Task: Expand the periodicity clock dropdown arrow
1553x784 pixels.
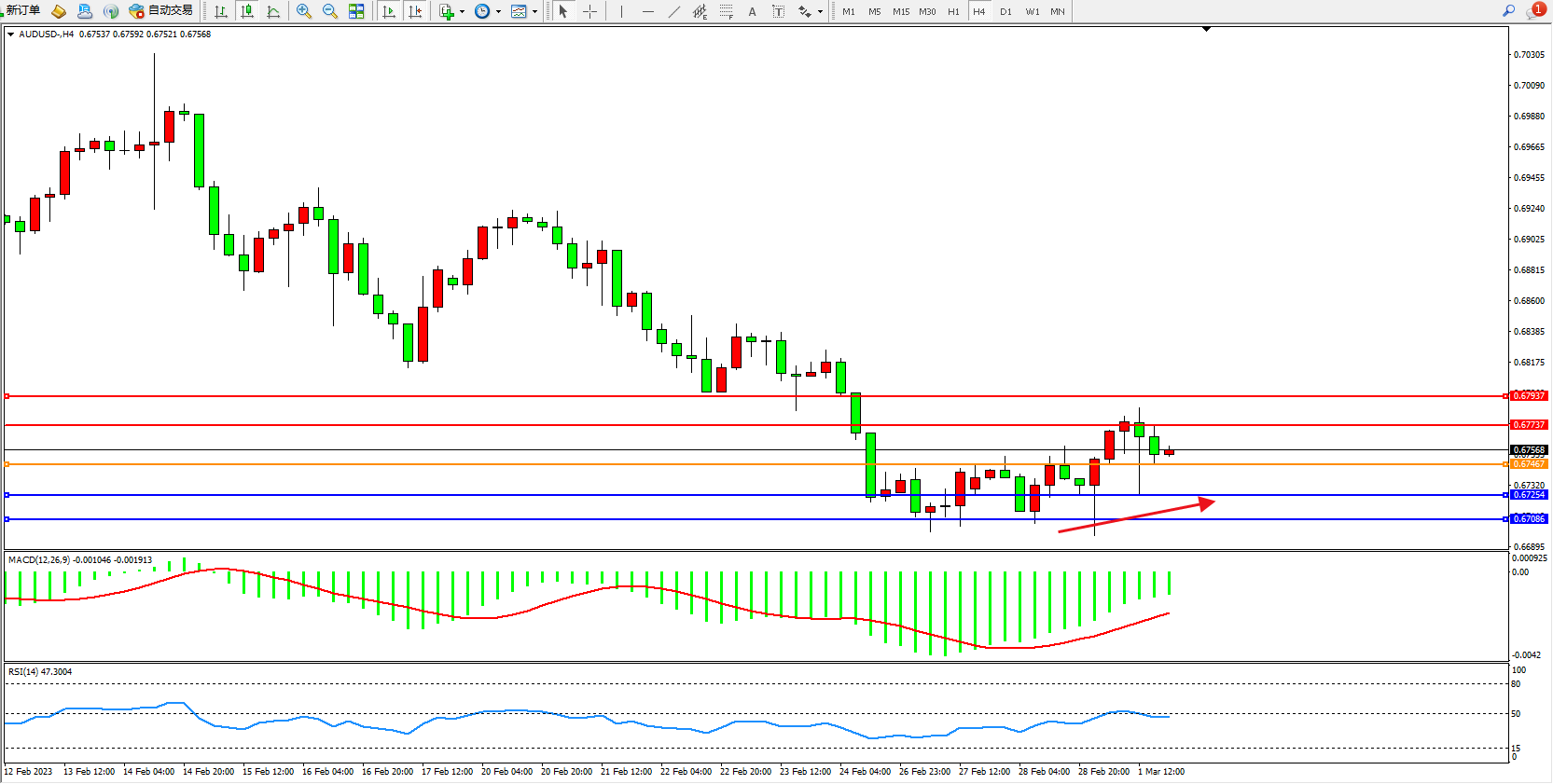Action: 498,12
